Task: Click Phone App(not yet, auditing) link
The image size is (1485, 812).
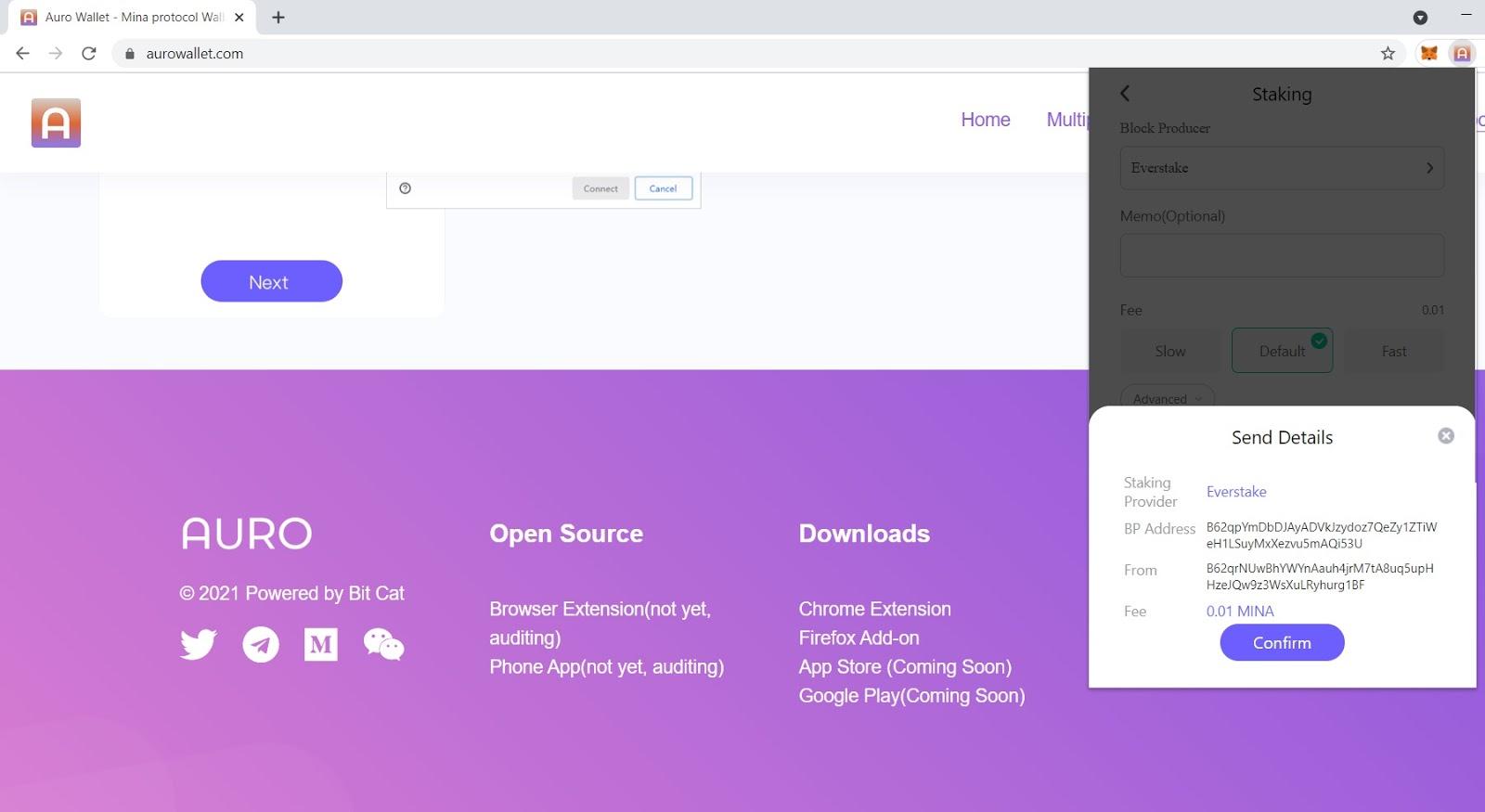Action: coord(606,666)
